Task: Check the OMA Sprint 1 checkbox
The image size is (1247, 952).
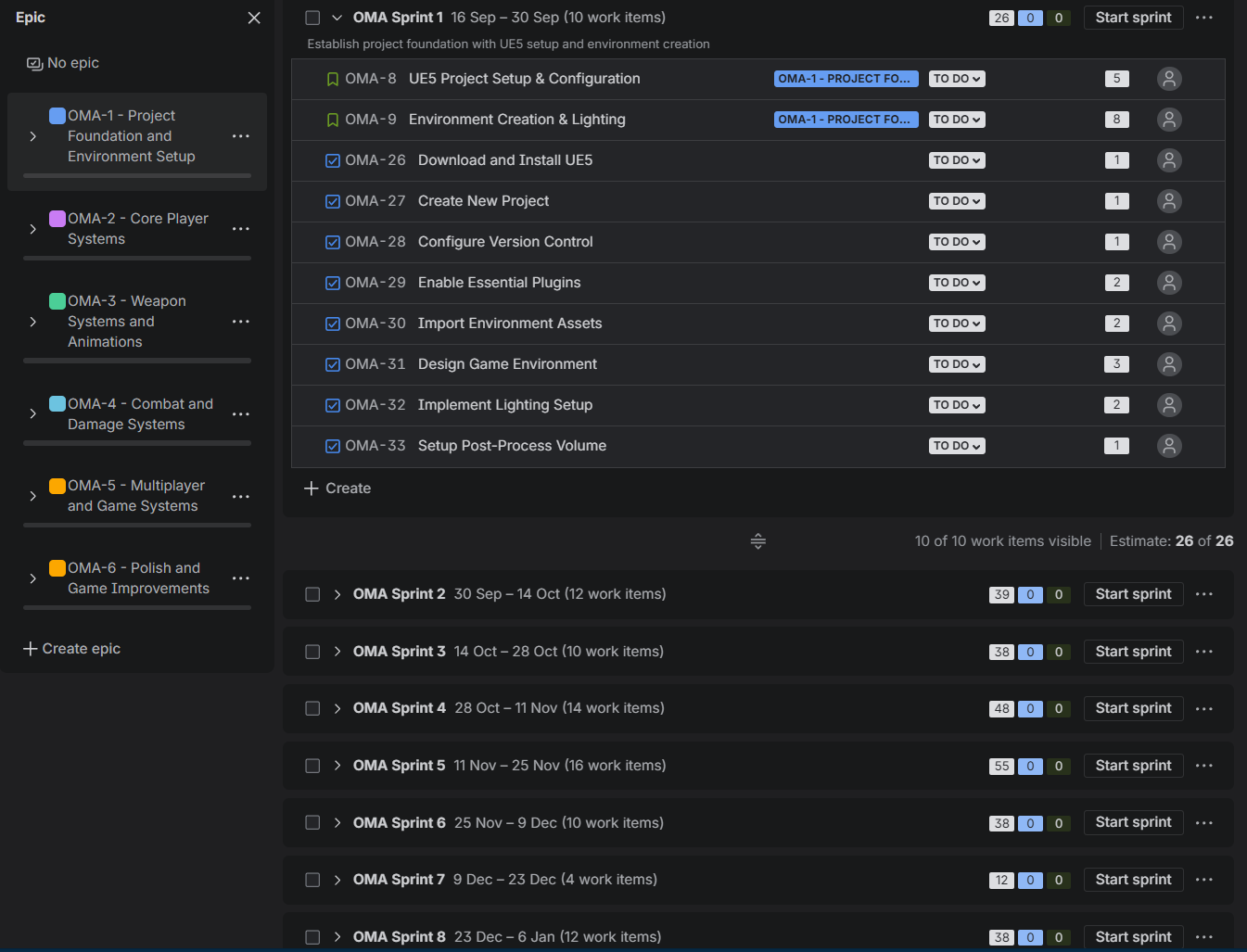Action: click(x=312, y=18)
